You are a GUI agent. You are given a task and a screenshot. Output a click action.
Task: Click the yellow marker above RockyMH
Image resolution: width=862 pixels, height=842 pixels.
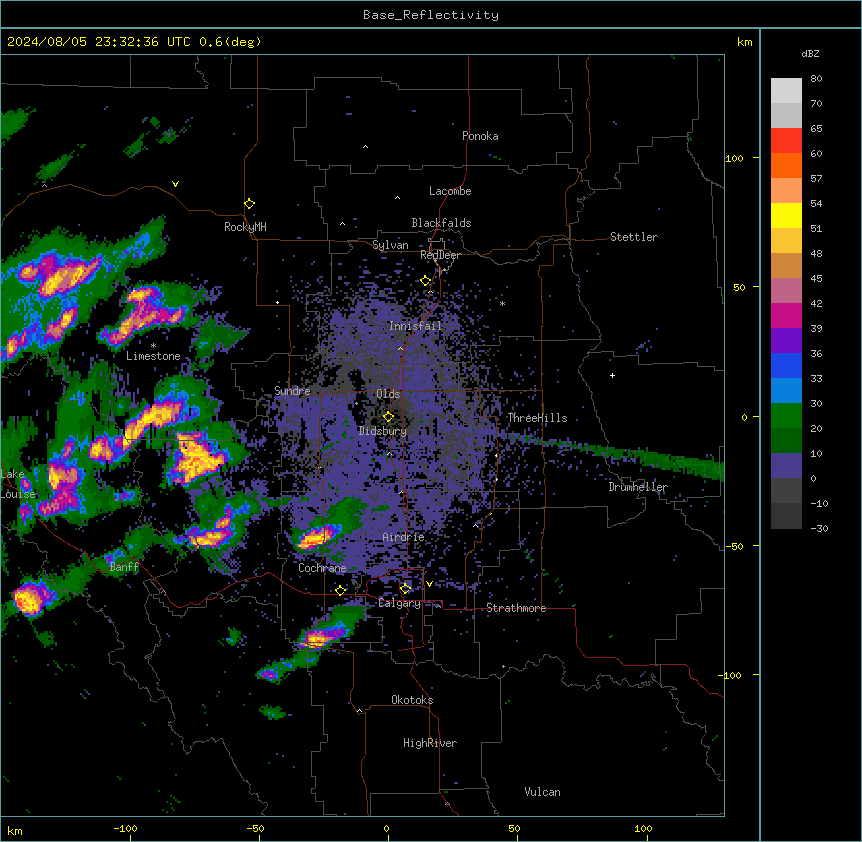pos(249,204)
